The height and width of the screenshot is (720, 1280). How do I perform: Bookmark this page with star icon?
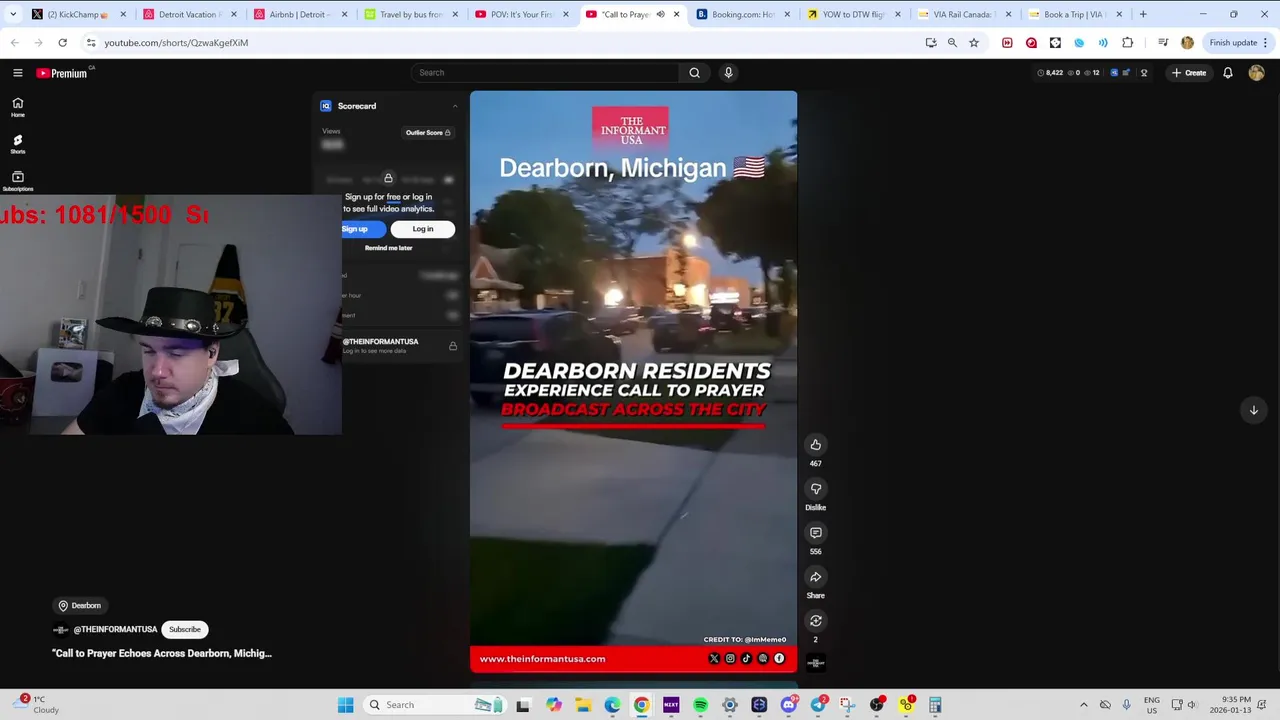click(x=973, y=43)
